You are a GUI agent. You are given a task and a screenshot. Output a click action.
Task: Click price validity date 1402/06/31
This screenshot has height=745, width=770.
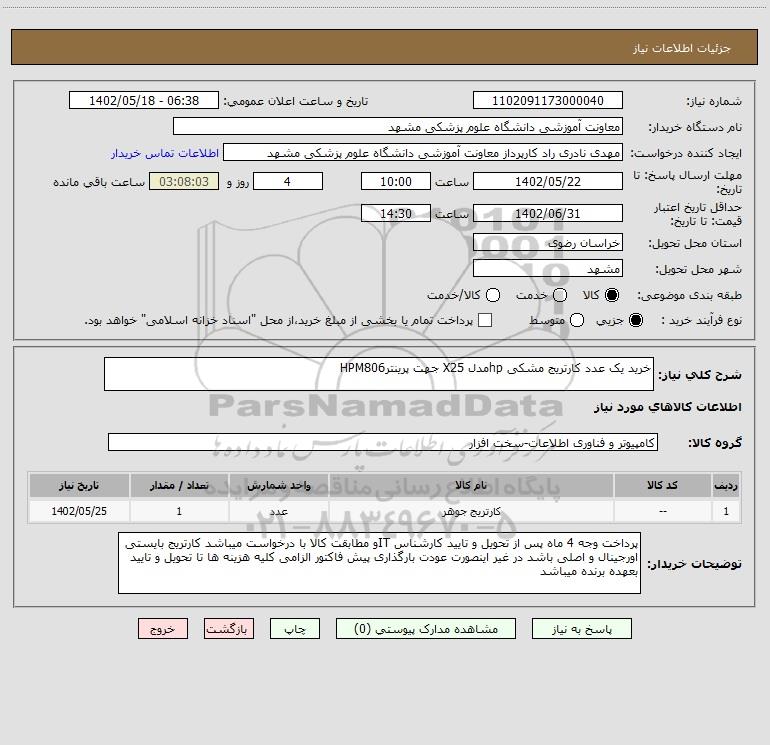(548, 213)
